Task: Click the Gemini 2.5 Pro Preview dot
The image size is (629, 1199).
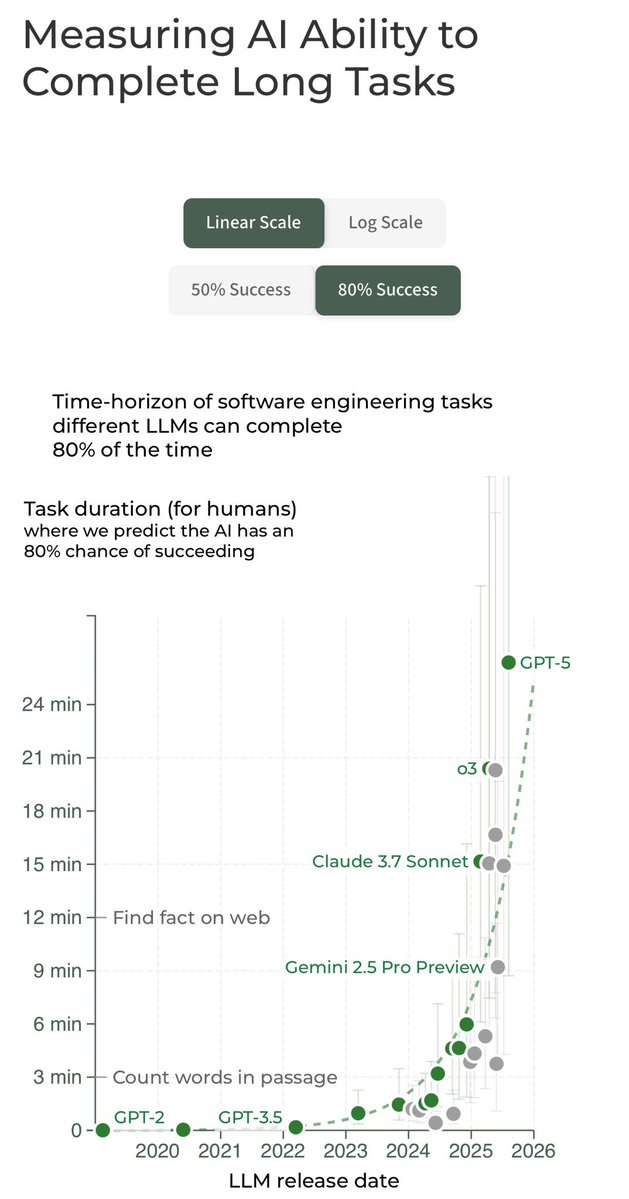Action: click(x=498, y=967)
